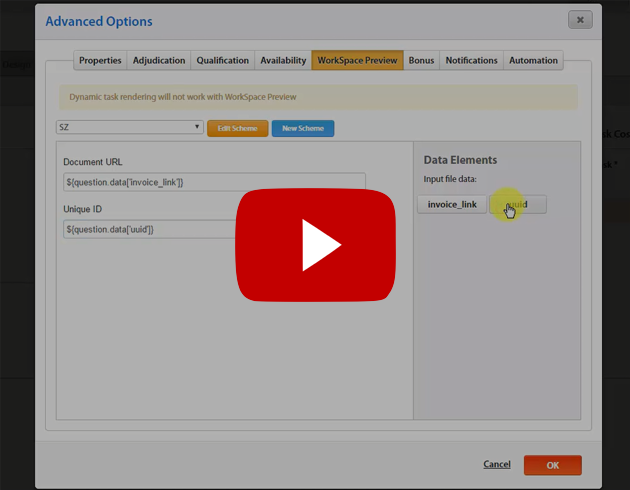Click the Advanced Options title
This screenshot has width=630, height=490.
pos(99,21)
